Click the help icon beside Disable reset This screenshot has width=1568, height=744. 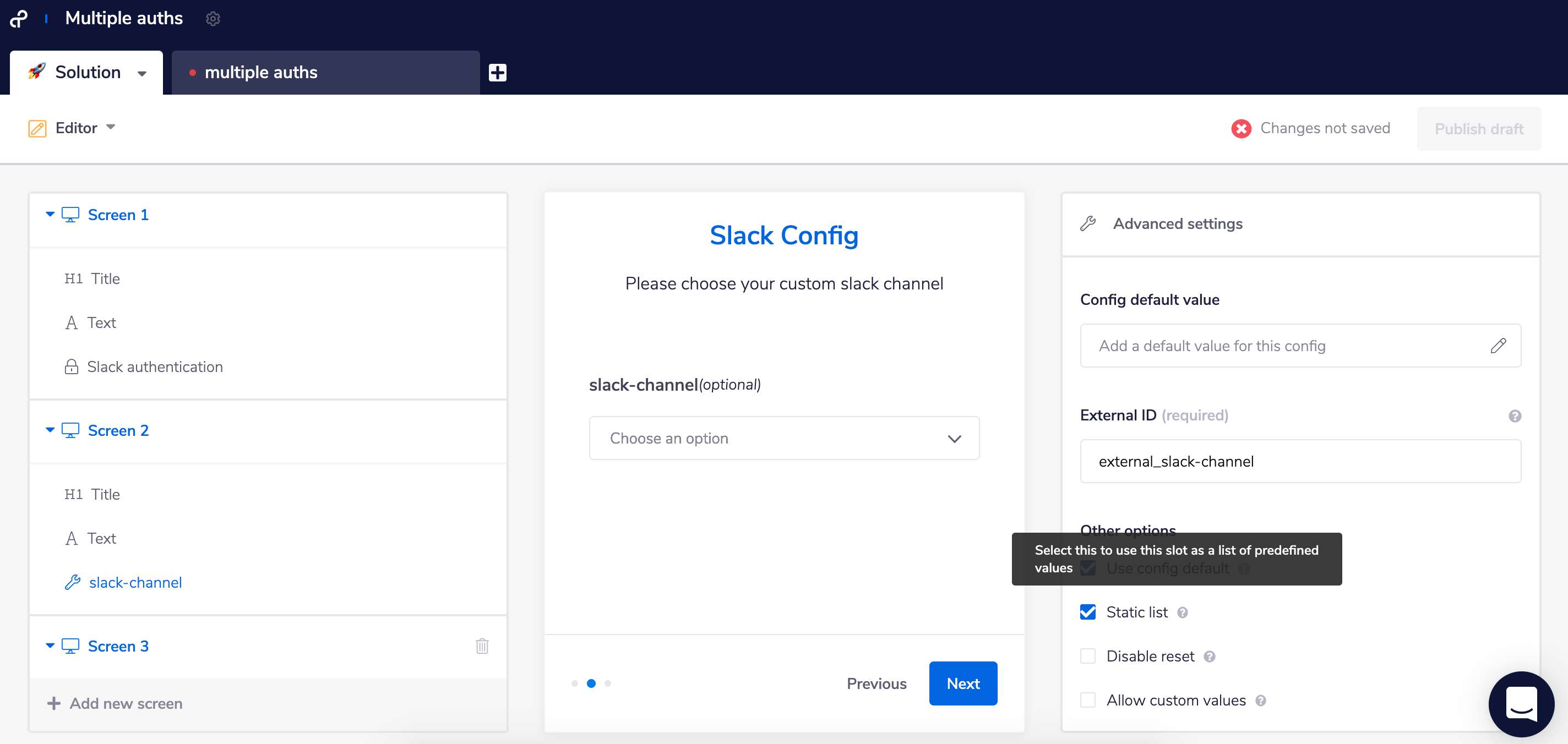(1210, 657)
